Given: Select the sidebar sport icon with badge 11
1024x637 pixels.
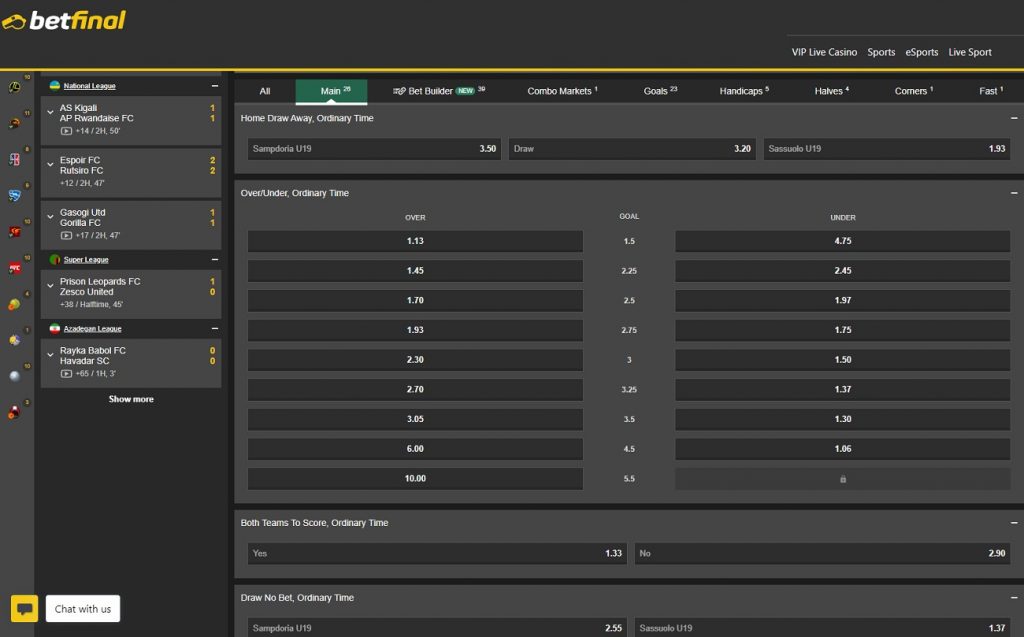Looking at the screenshot, I should [x=14, y=123].
